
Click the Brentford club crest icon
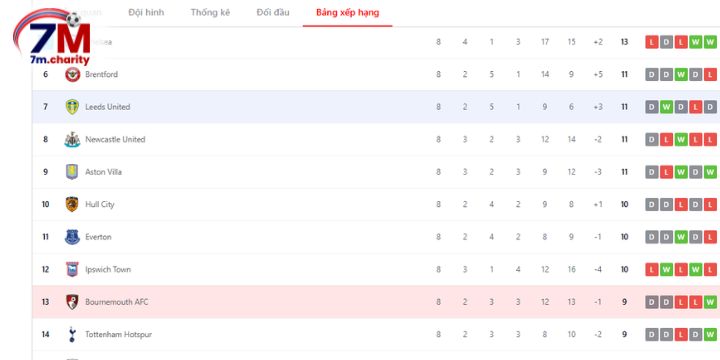72,74
